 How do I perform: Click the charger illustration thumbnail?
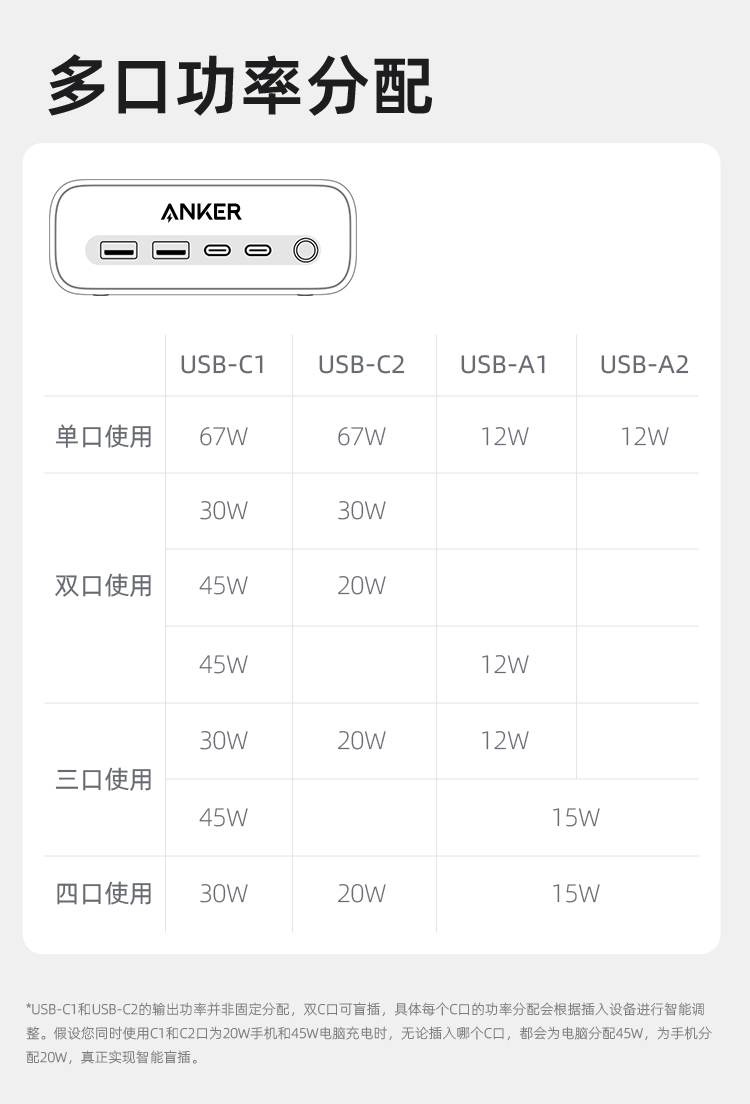pos(203,237)
